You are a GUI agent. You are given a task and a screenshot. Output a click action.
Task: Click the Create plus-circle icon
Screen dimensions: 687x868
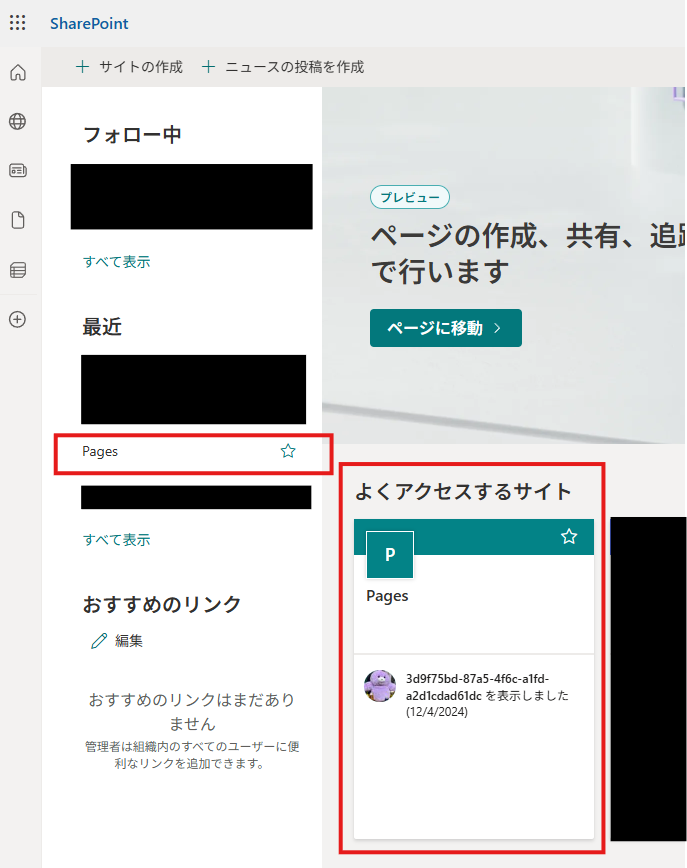18,319
